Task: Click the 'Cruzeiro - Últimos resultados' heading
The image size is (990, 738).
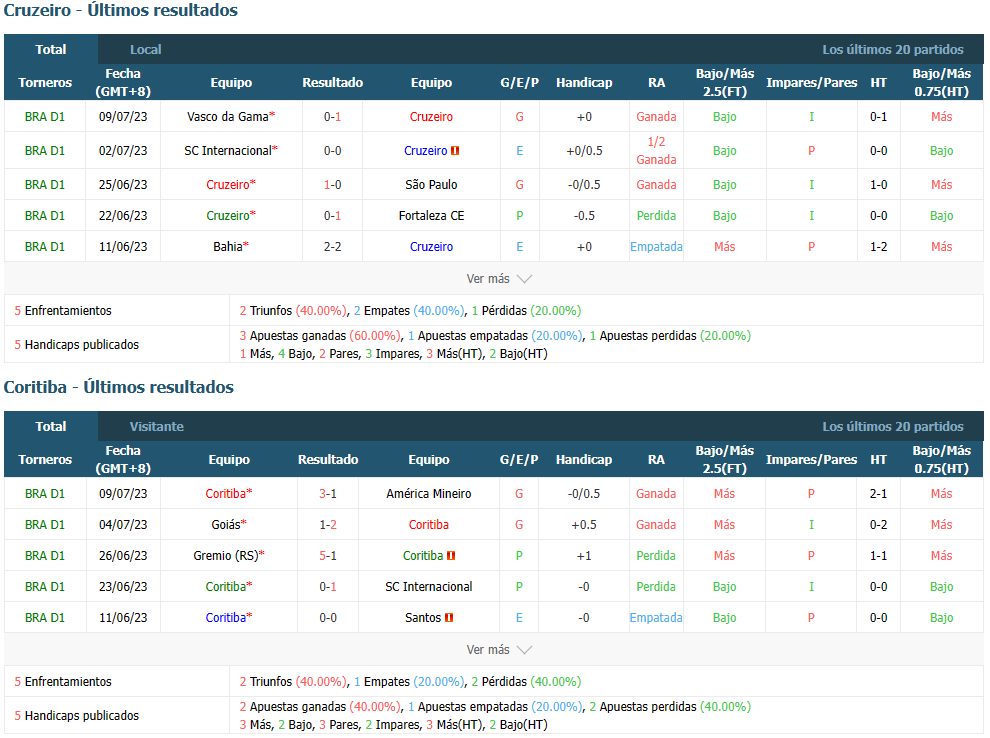Action: pos(121,10)
